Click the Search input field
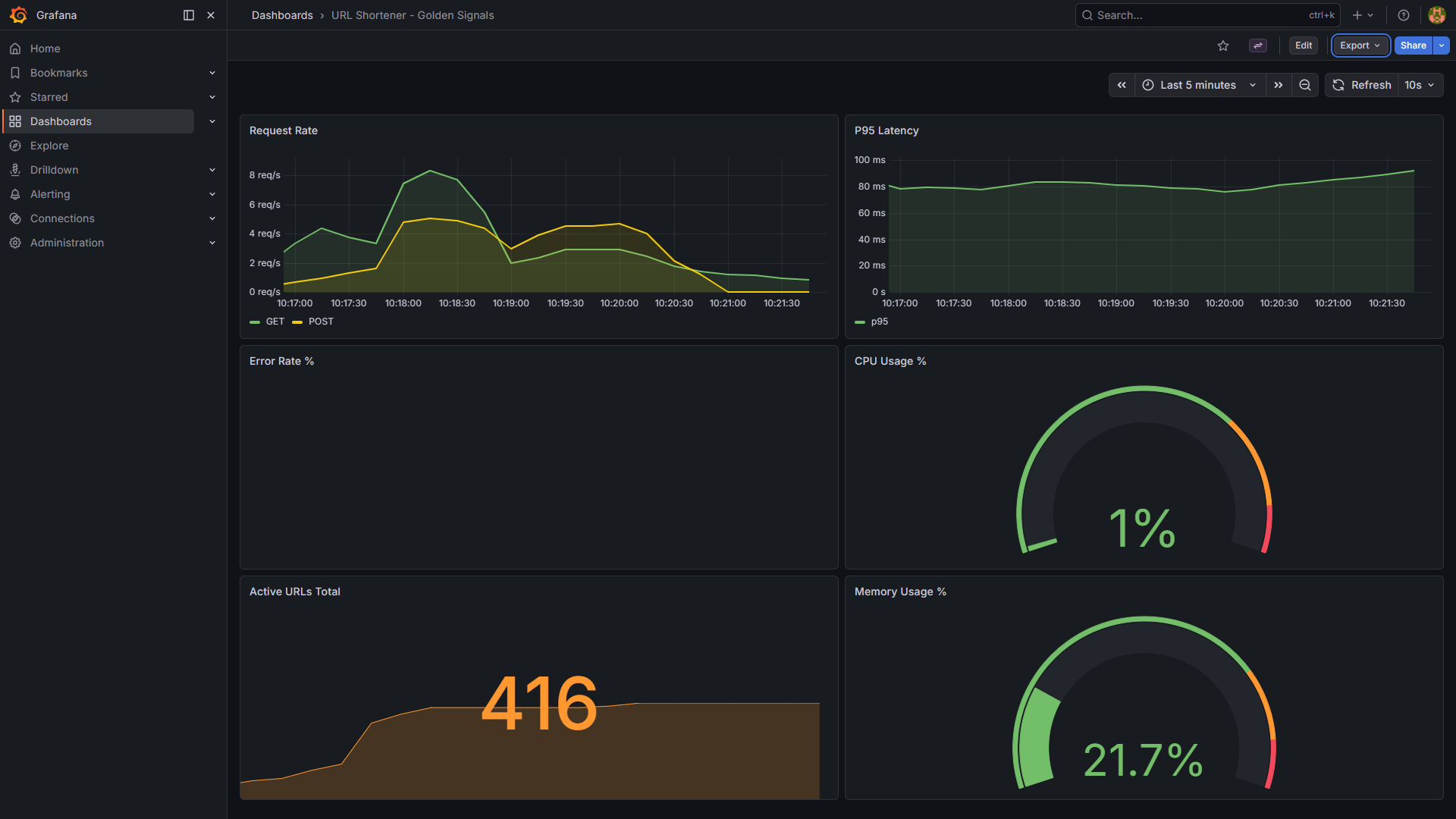The image size is (1456, 819). coord(1198,15)
